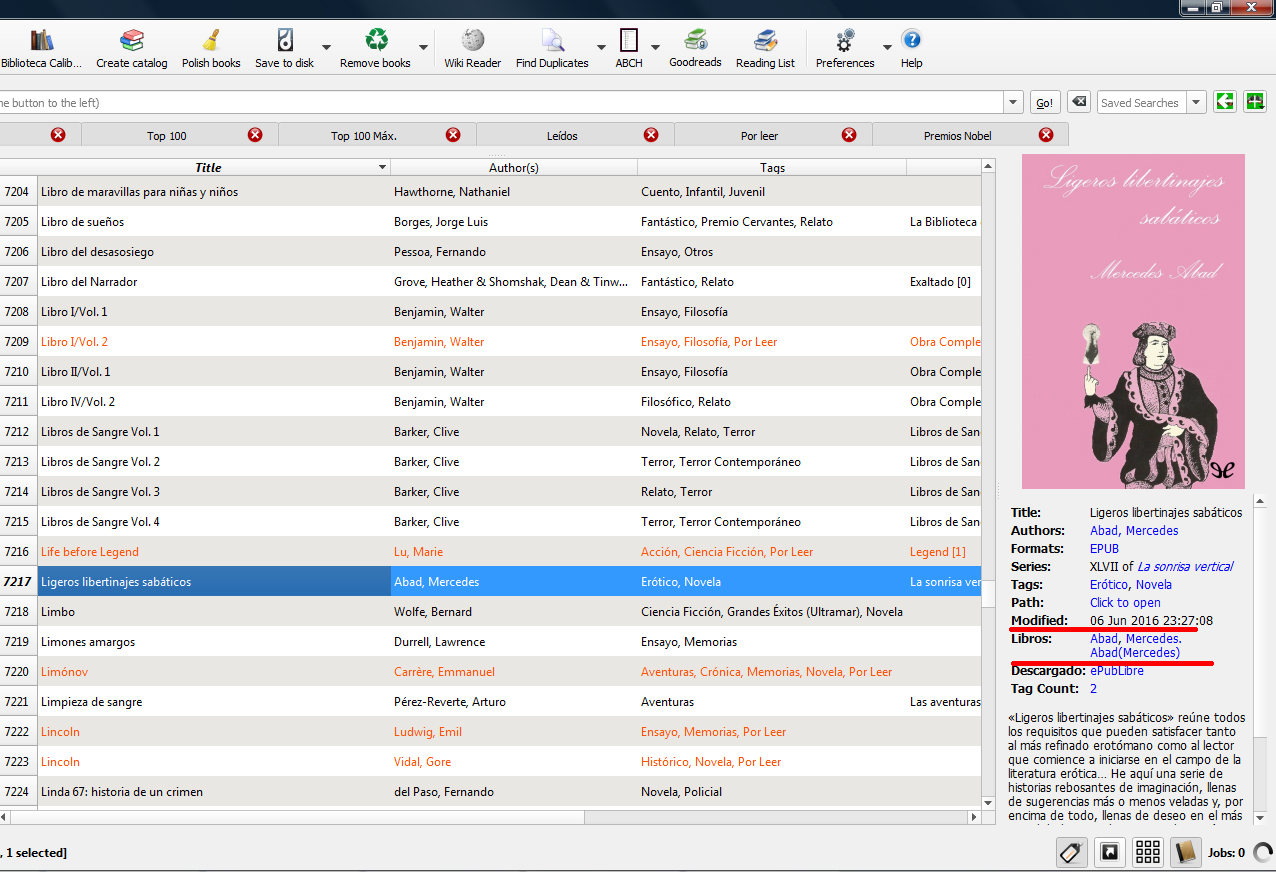Expand the Save to disk dropdown arrow
The image size is (1276, 872).
[326, 48]
